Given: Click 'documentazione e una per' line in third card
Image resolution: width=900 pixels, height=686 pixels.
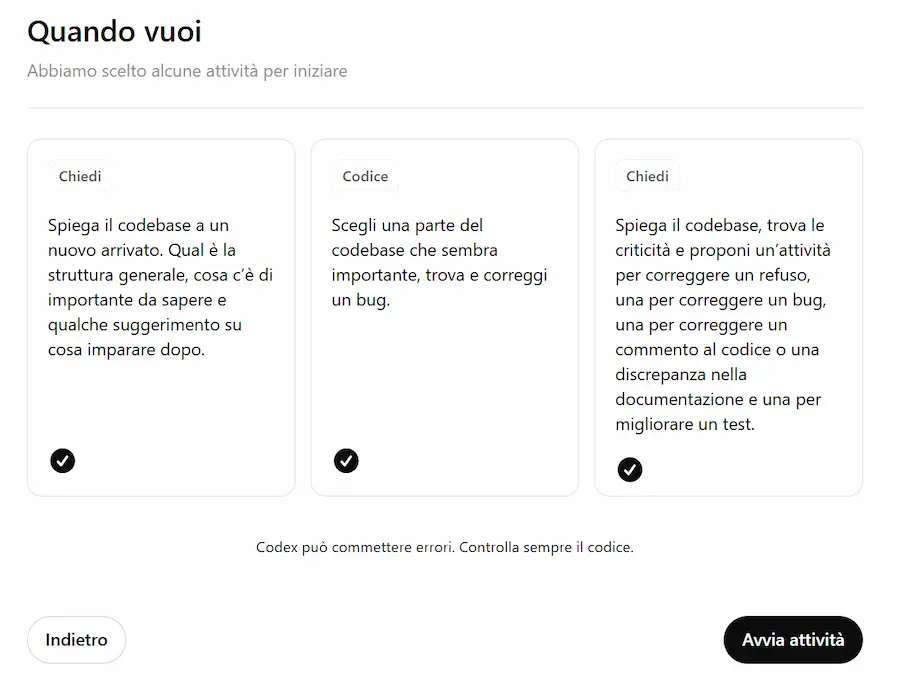Looking at the screenshot, I should click(718, 400).
